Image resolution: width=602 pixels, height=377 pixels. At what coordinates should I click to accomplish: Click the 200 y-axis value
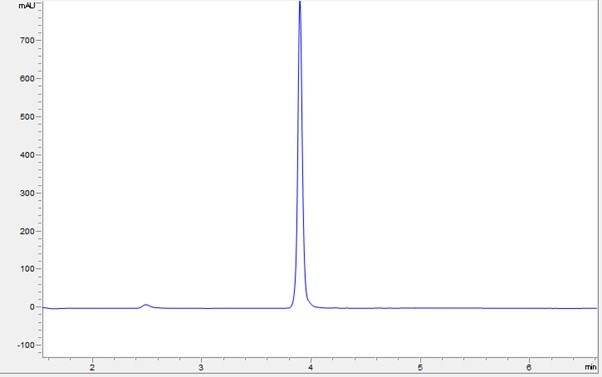pos(27,231)
